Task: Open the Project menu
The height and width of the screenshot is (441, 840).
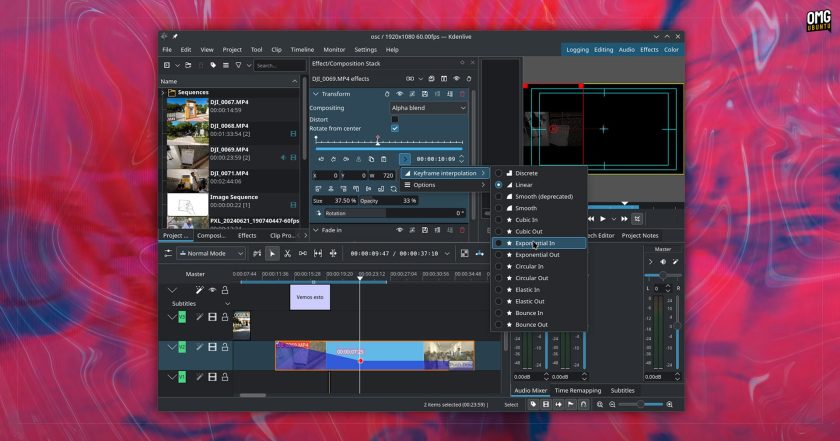Action: (232, 49)
